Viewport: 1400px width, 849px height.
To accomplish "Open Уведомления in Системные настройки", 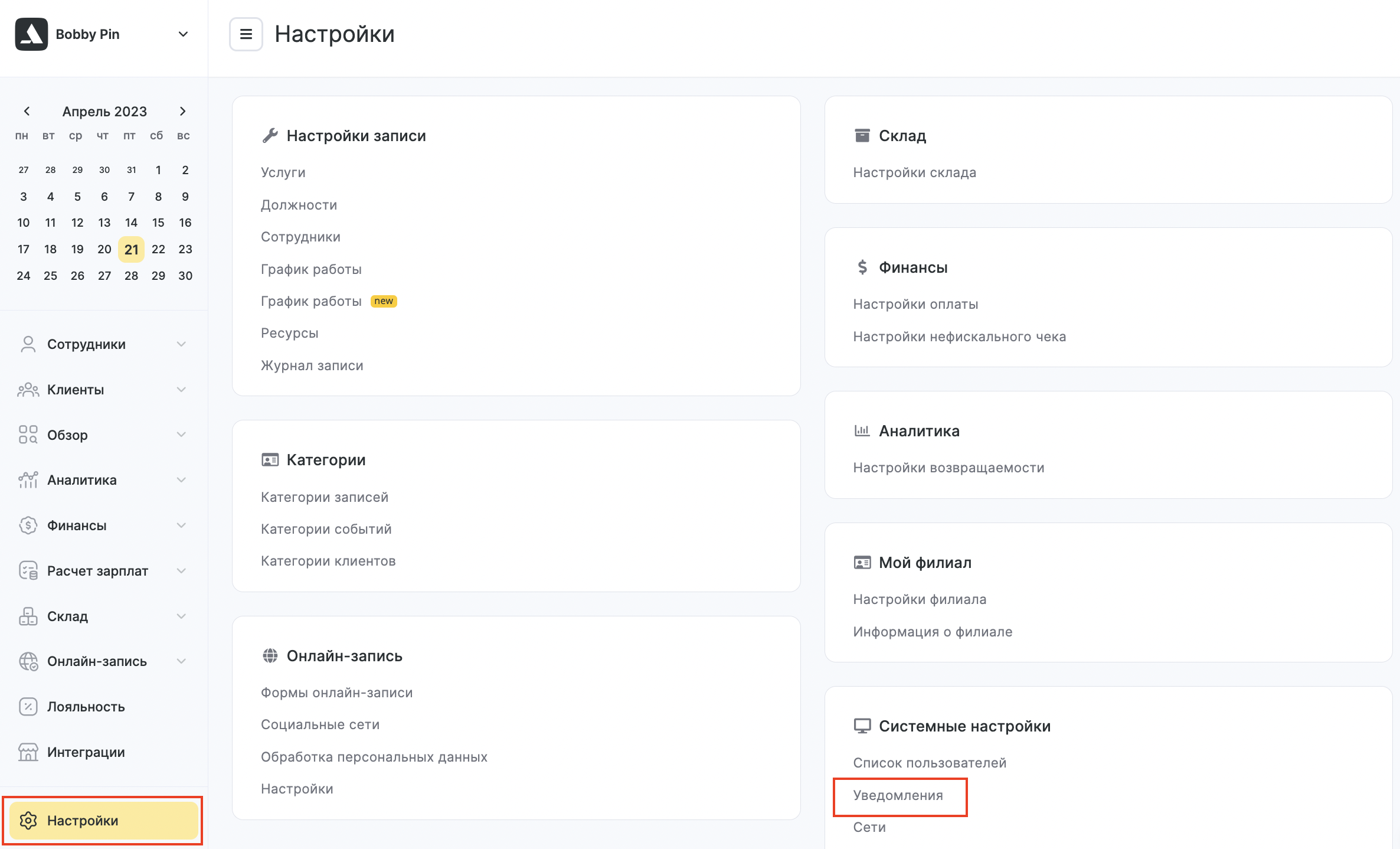I will [x=898, y=795].
